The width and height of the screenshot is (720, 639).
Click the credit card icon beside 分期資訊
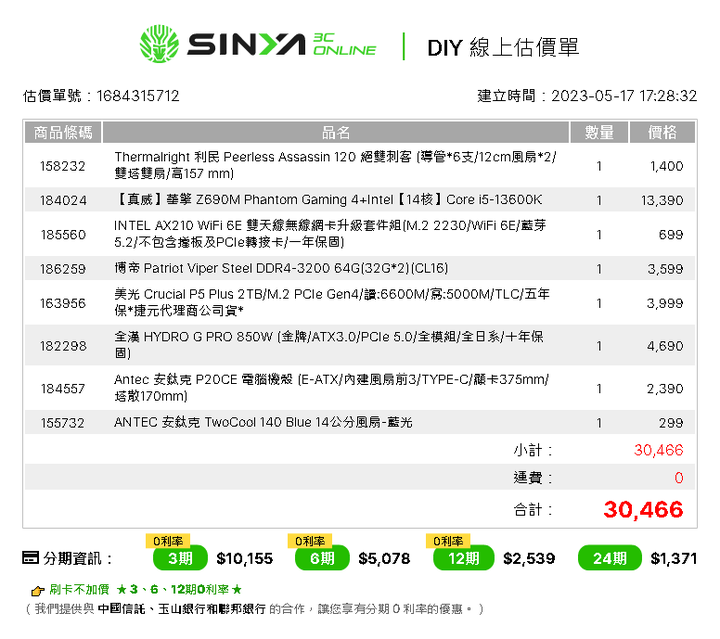click(31, 558)
